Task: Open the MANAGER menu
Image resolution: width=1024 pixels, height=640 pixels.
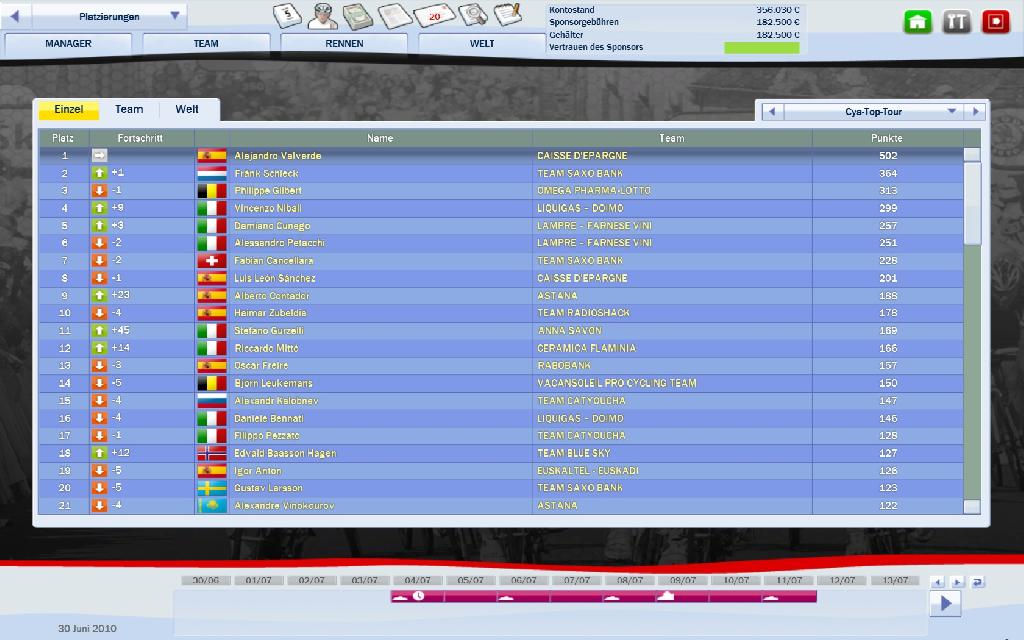Action: pyautogui.click(x=69, y=44)
